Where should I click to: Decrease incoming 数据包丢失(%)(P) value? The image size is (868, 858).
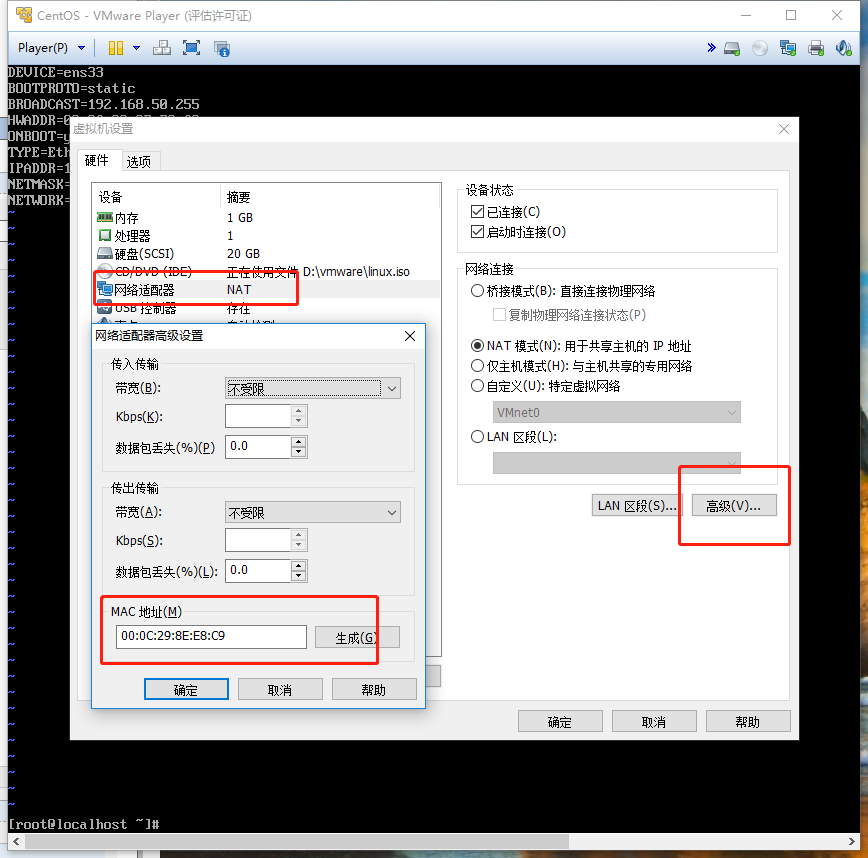[298, 452]
